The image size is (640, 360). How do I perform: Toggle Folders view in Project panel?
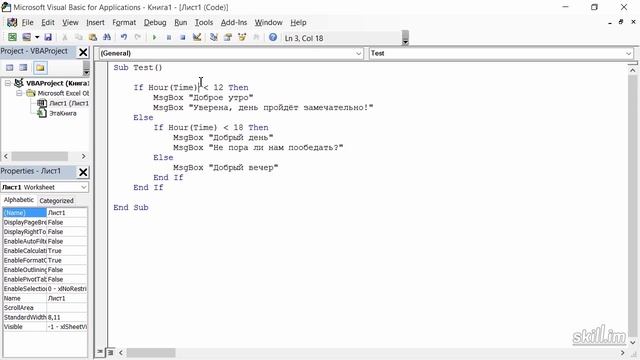[40, 68]
